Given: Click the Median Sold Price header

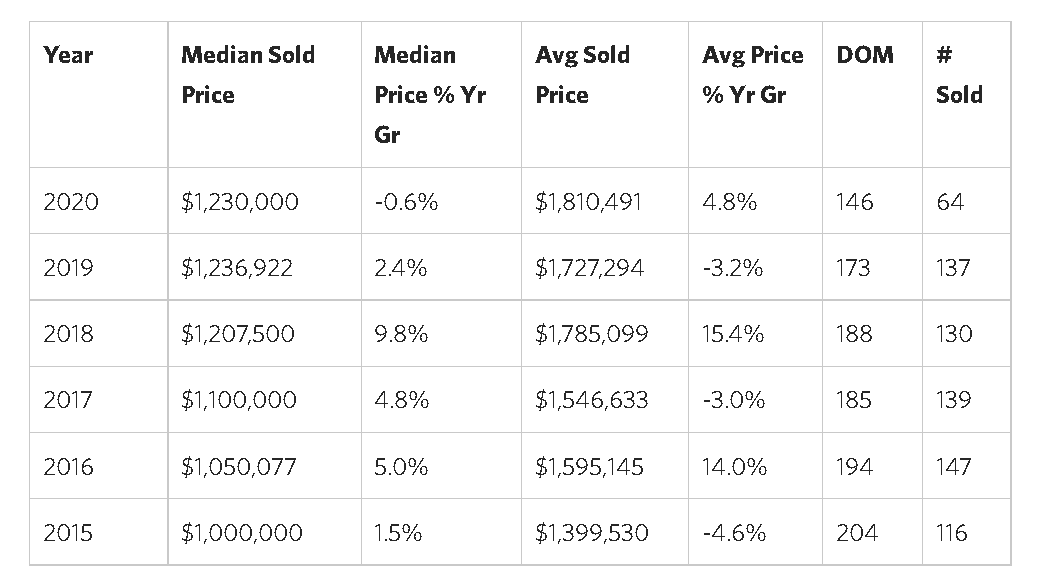Looking at the screenshot, I should (247, 75).
